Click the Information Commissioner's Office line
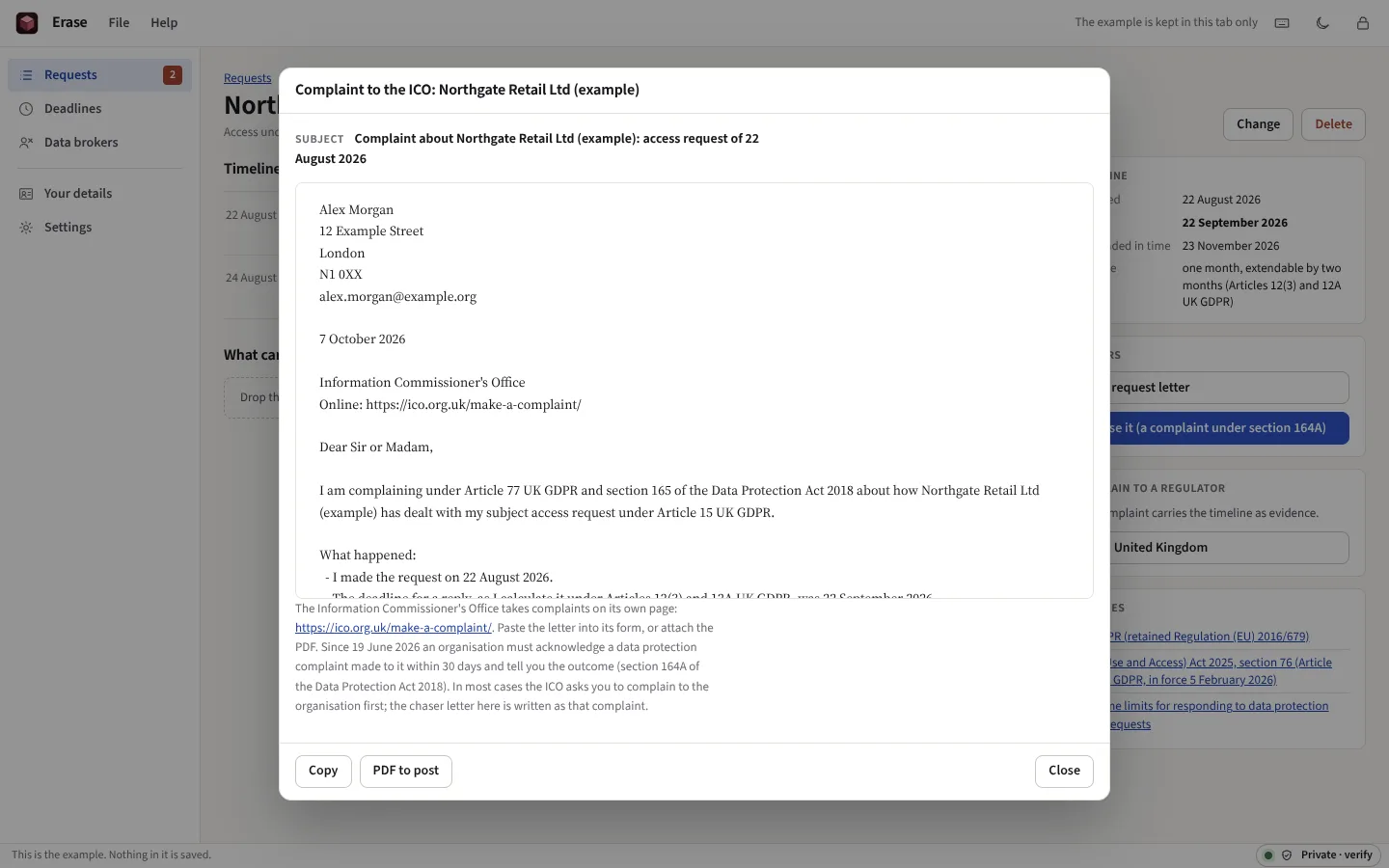Viewport: 1389px width, 868px height. (422, 383)
